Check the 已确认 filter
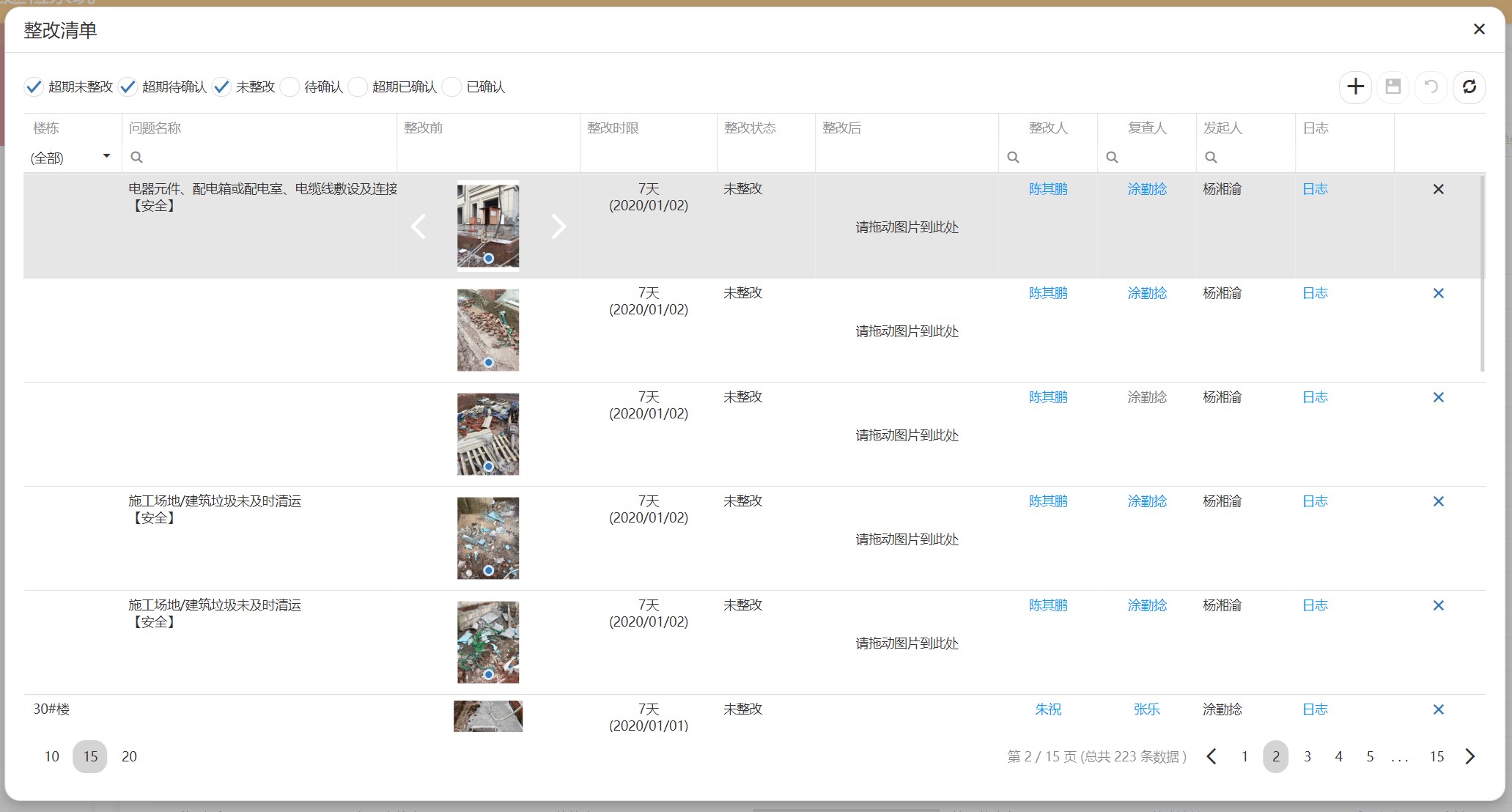 [x=452, y=86]
